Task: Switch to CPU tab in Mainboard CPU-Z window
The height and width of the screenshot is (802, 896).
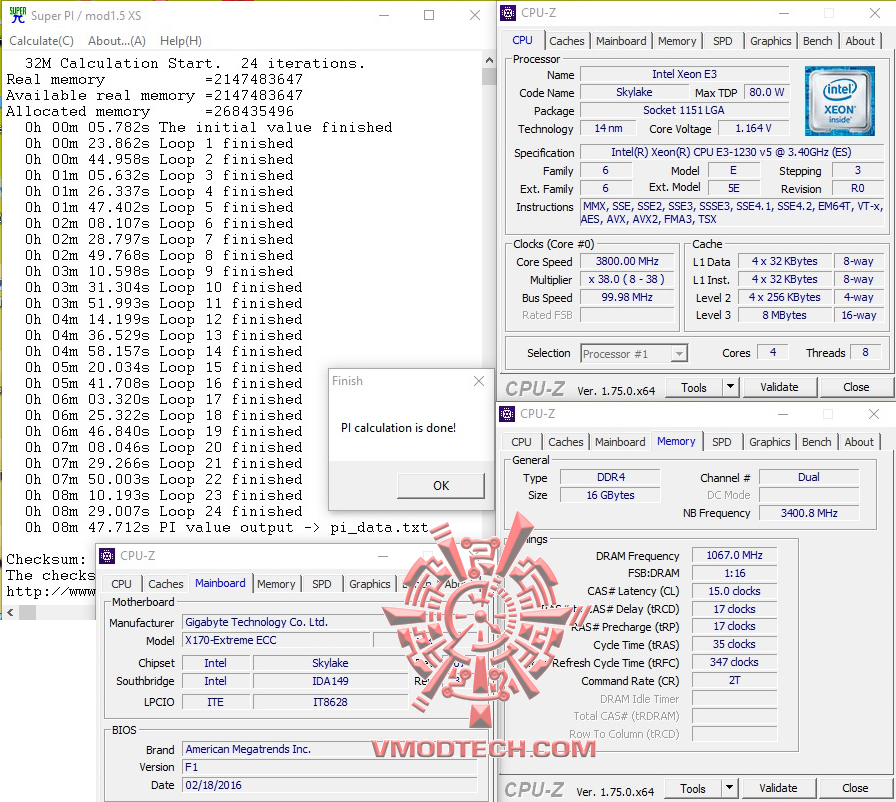Action: pos(121,584)
